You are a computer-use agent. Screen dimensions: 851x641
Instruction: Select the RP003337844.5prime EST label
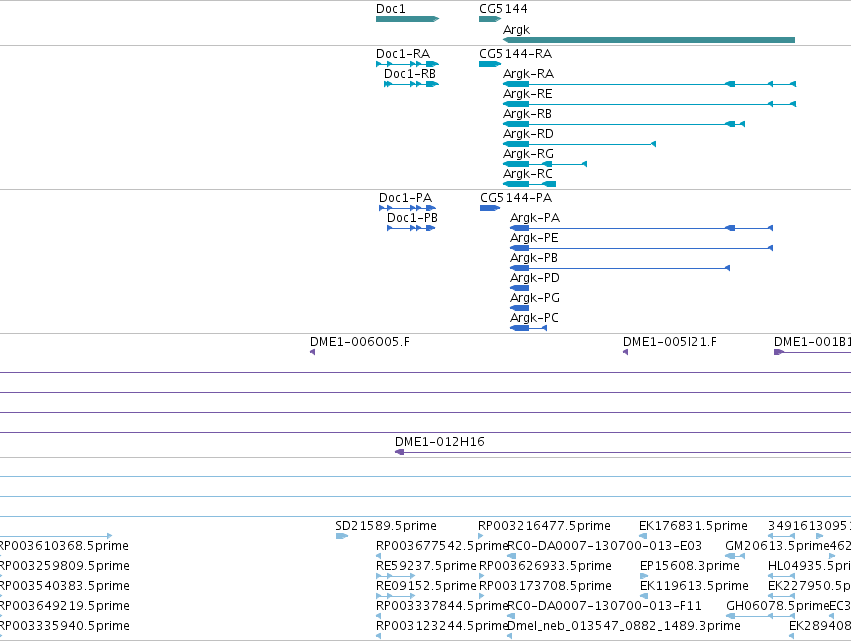click(x=442, y=606)
